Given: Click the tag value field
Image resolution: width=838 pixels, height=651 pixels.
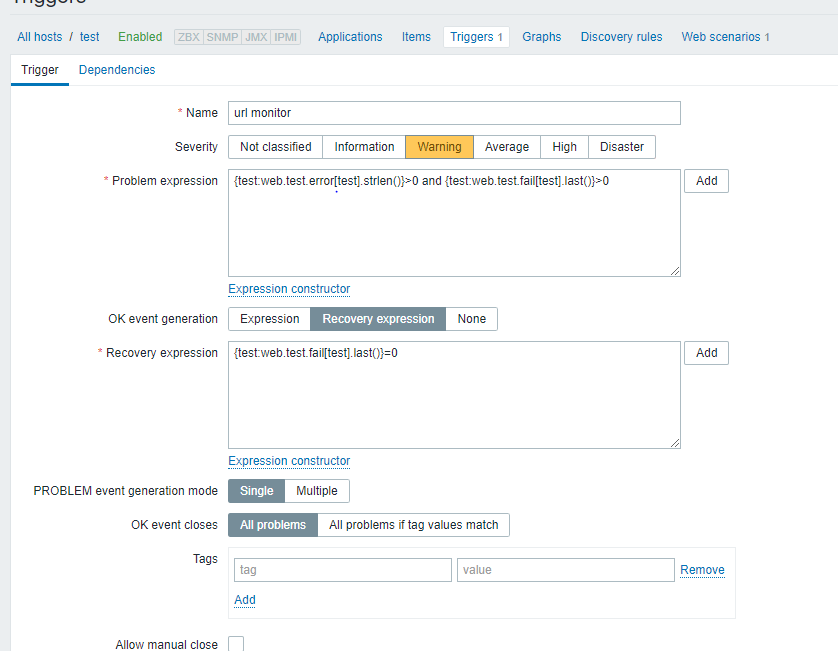Looking at the screenshot, I should (x=565, y=570).
